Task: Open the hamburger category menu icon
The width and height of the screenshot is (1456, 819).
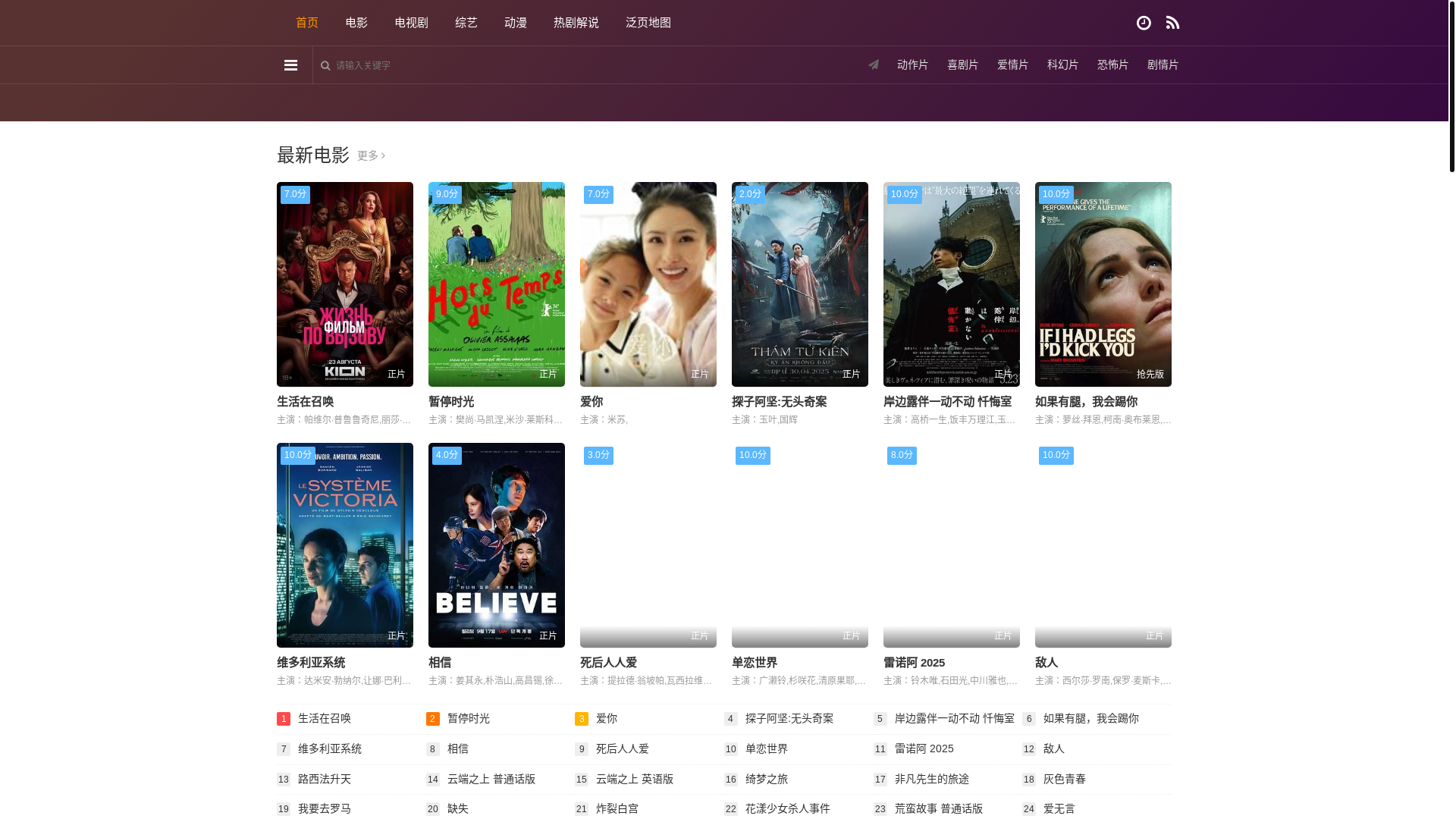Action: click(290, 65)
